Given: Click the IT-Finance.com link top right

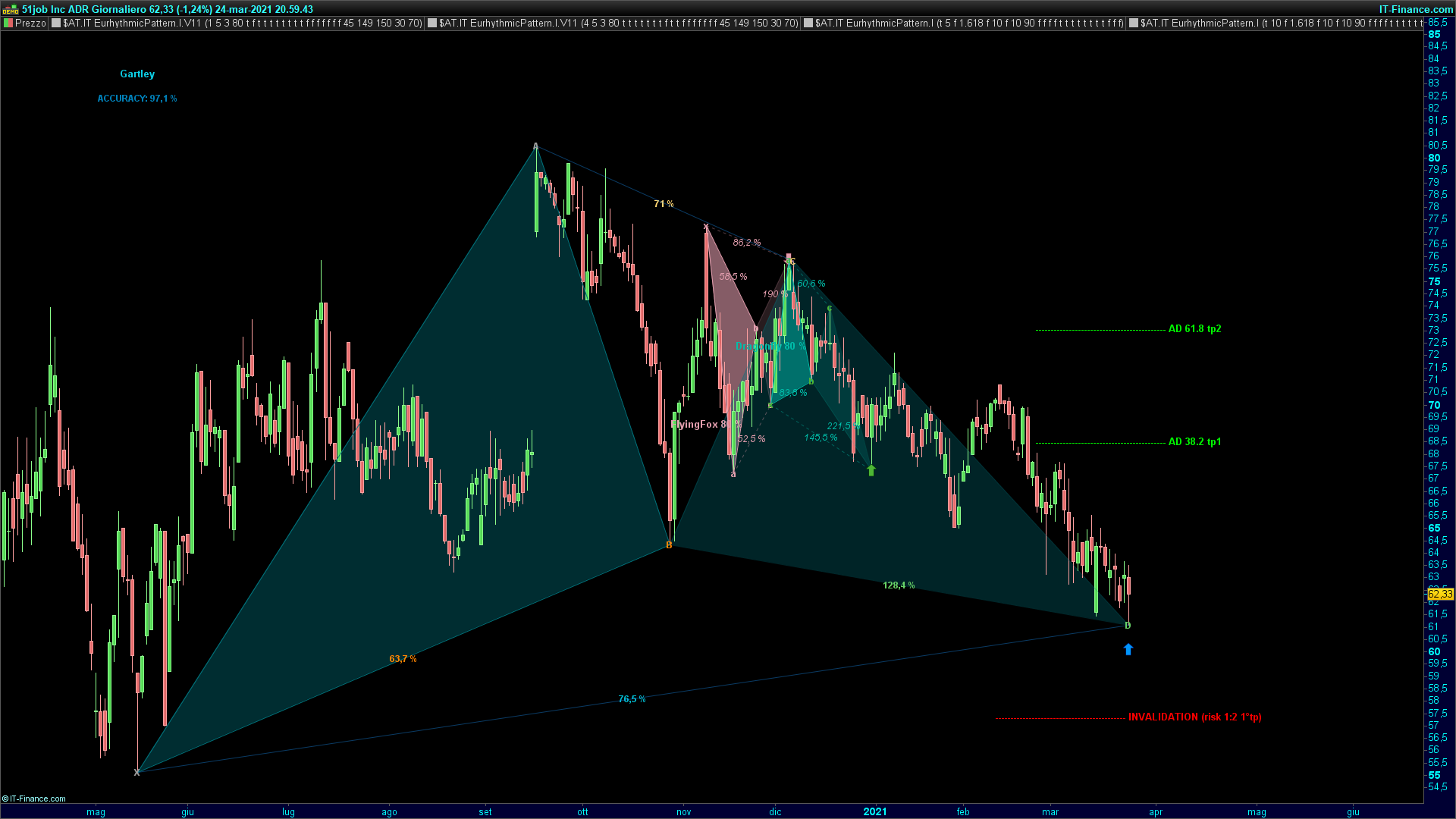Looking at the screenshot, I should 1415,9.
